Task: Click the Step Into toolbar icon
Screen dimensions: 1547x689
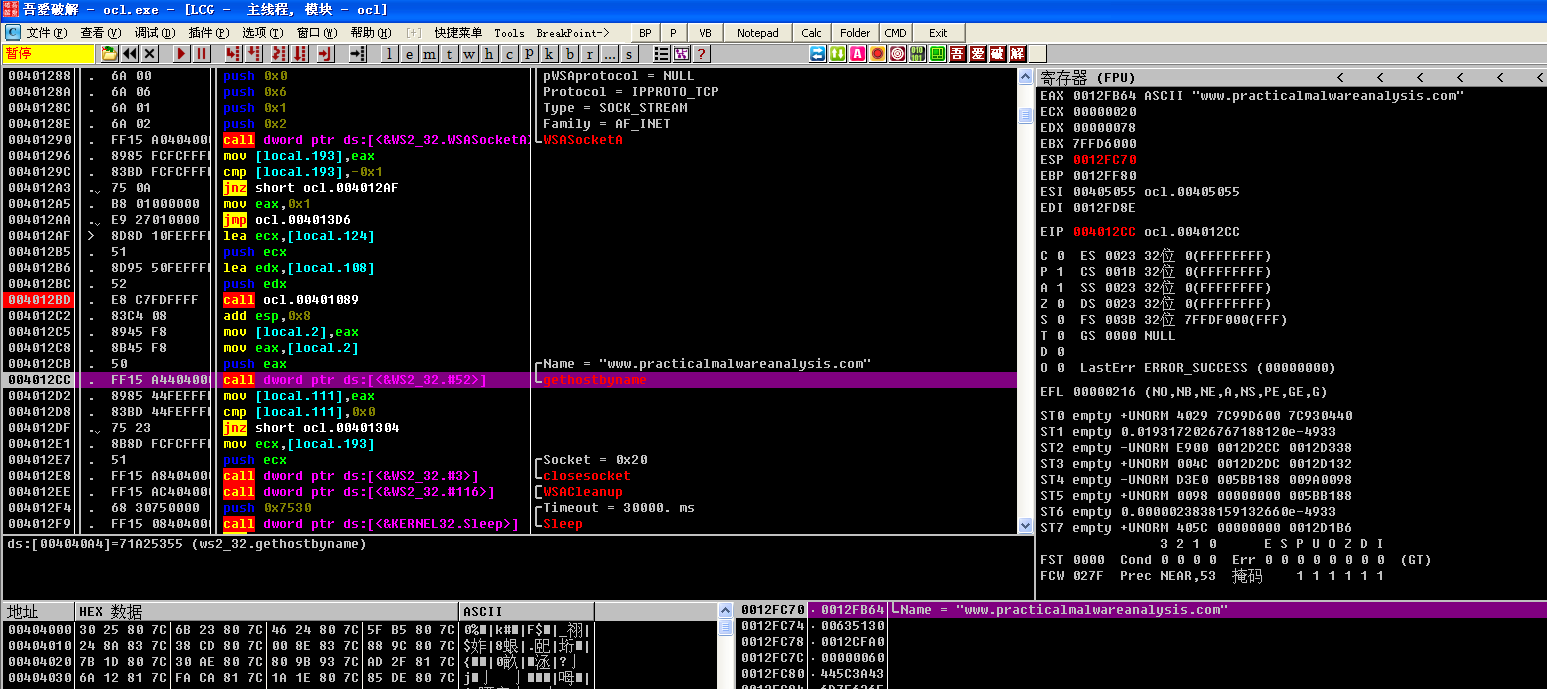Action: click(x=234, y=54)
